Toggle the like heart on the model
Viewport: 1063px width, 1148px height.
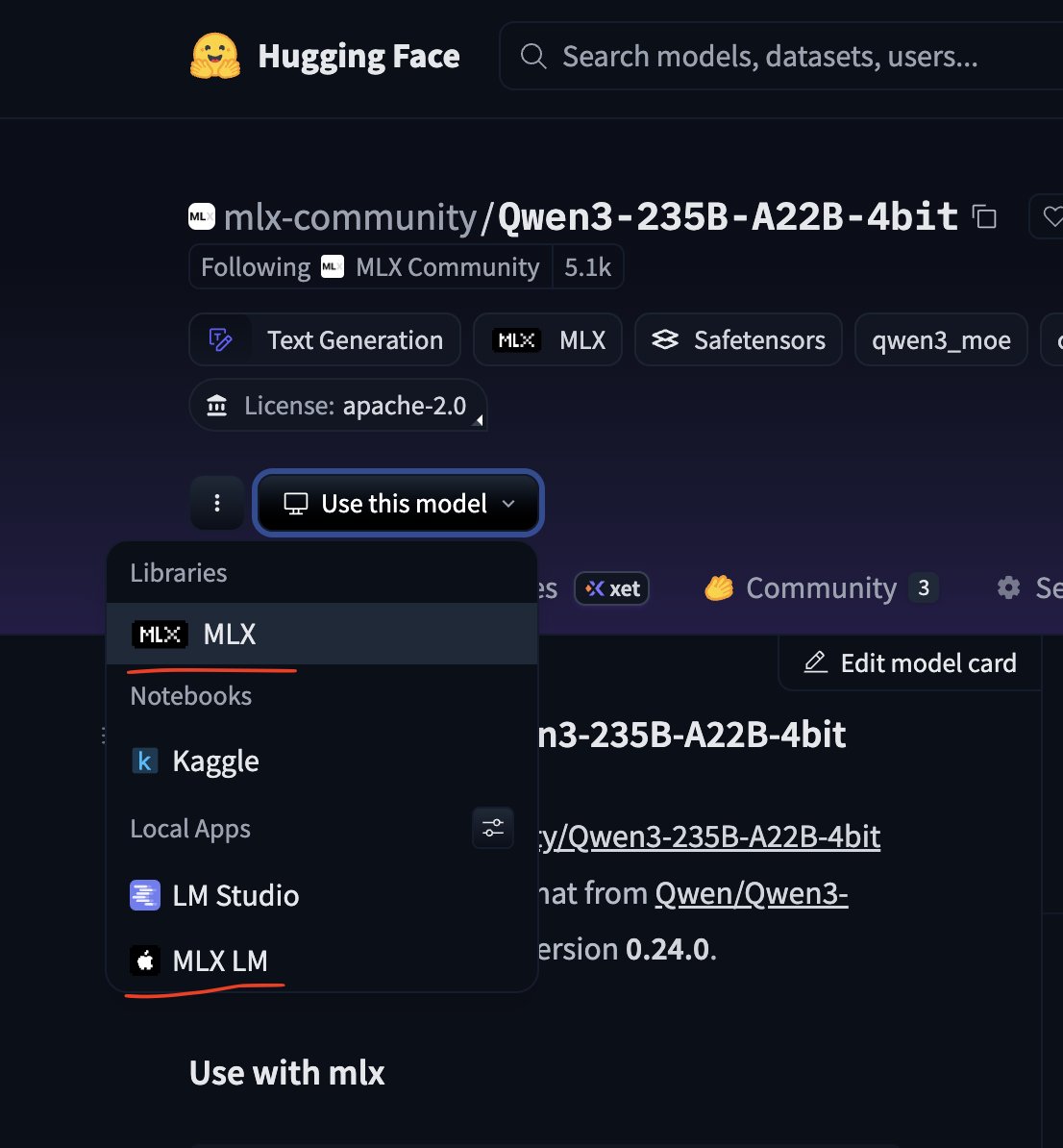tap(1054, 215)
